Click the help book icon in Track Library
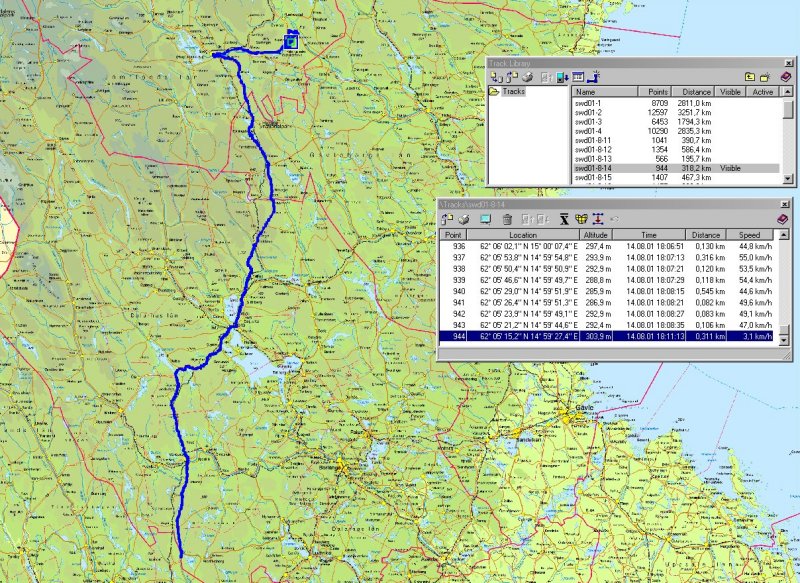 [785, 76]
